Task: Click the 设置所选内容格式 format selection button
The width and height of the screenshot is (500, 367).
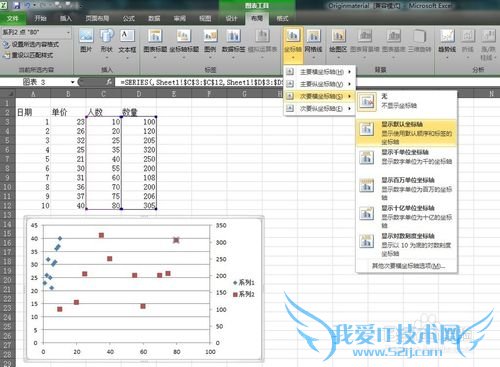Action: (x=31, y=44)
